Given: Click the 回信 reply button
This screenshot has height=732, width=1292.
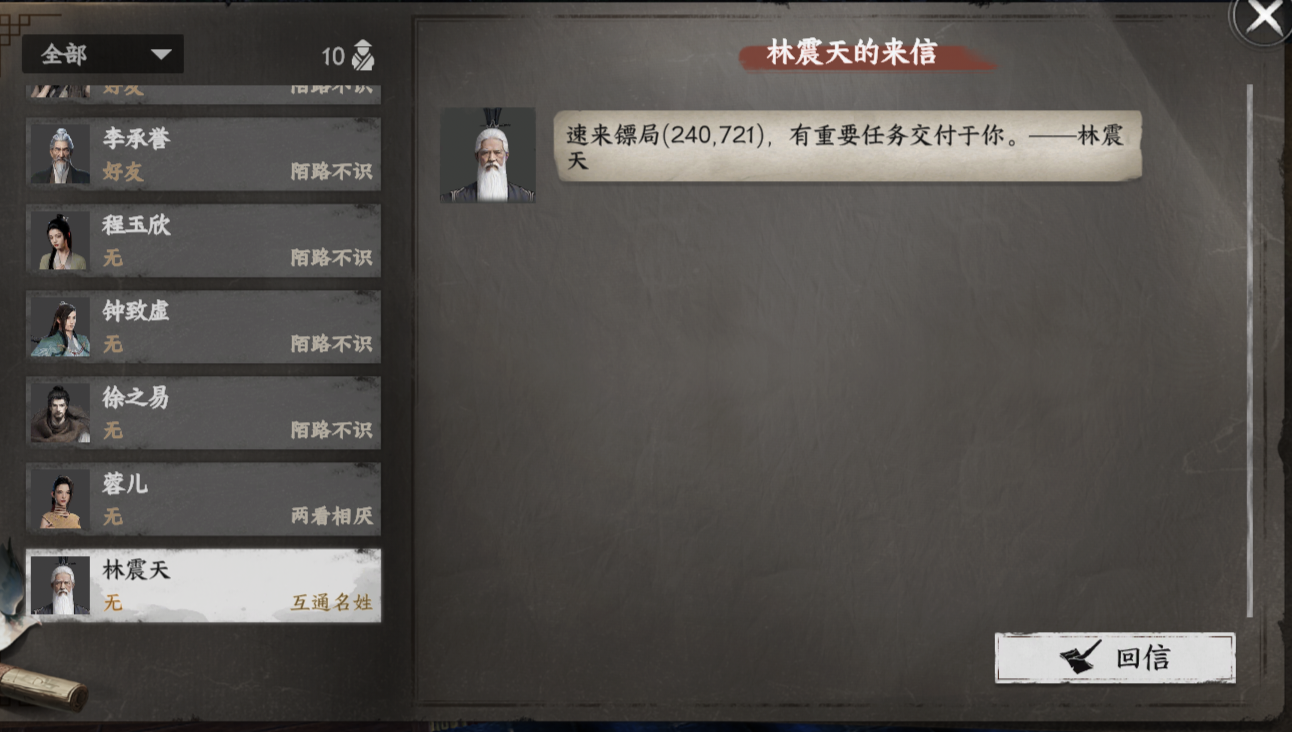Looking at the screenshot, I should tap(1115, 658).
